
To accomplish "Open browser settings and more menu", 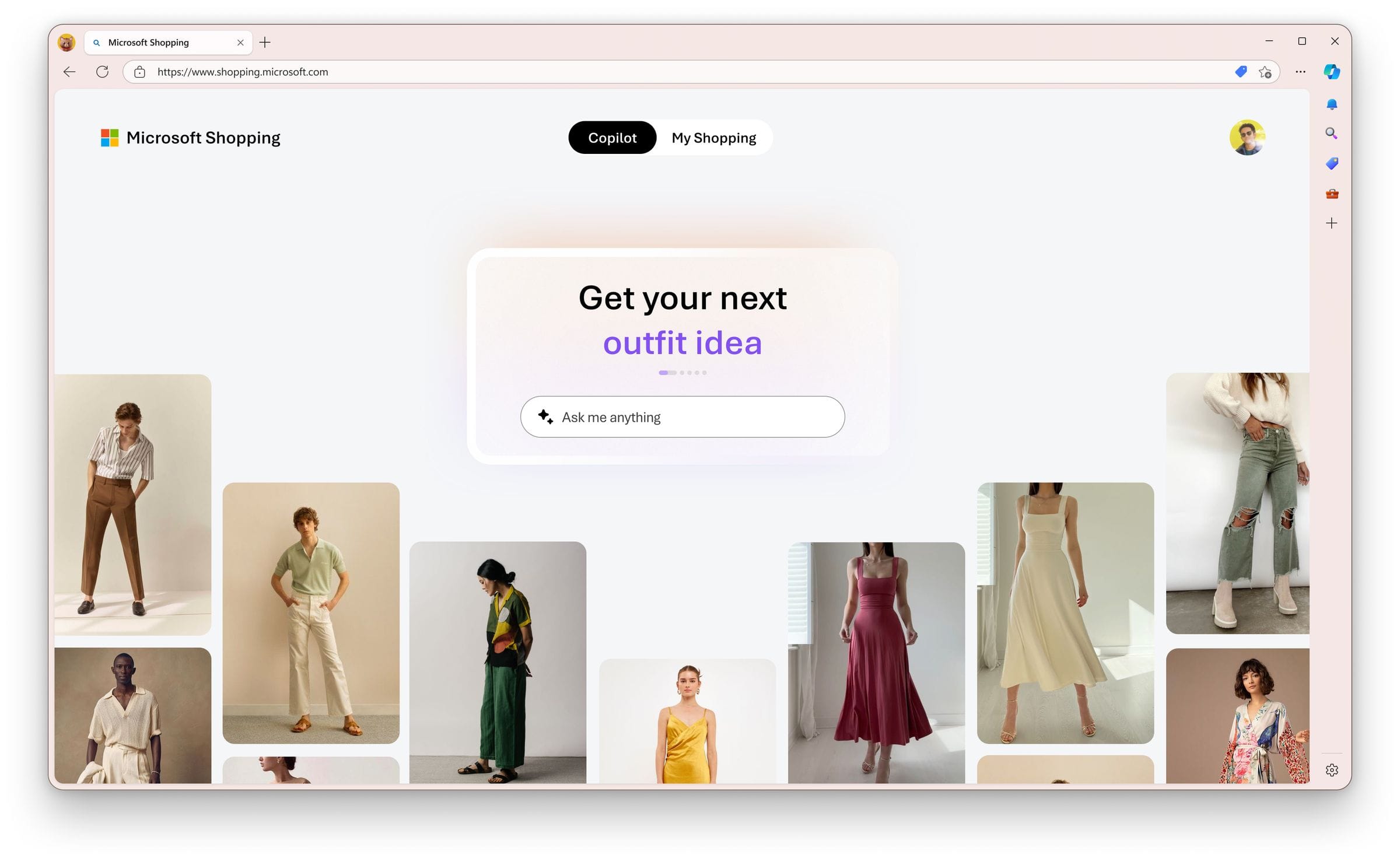I will pos(1300,72).
